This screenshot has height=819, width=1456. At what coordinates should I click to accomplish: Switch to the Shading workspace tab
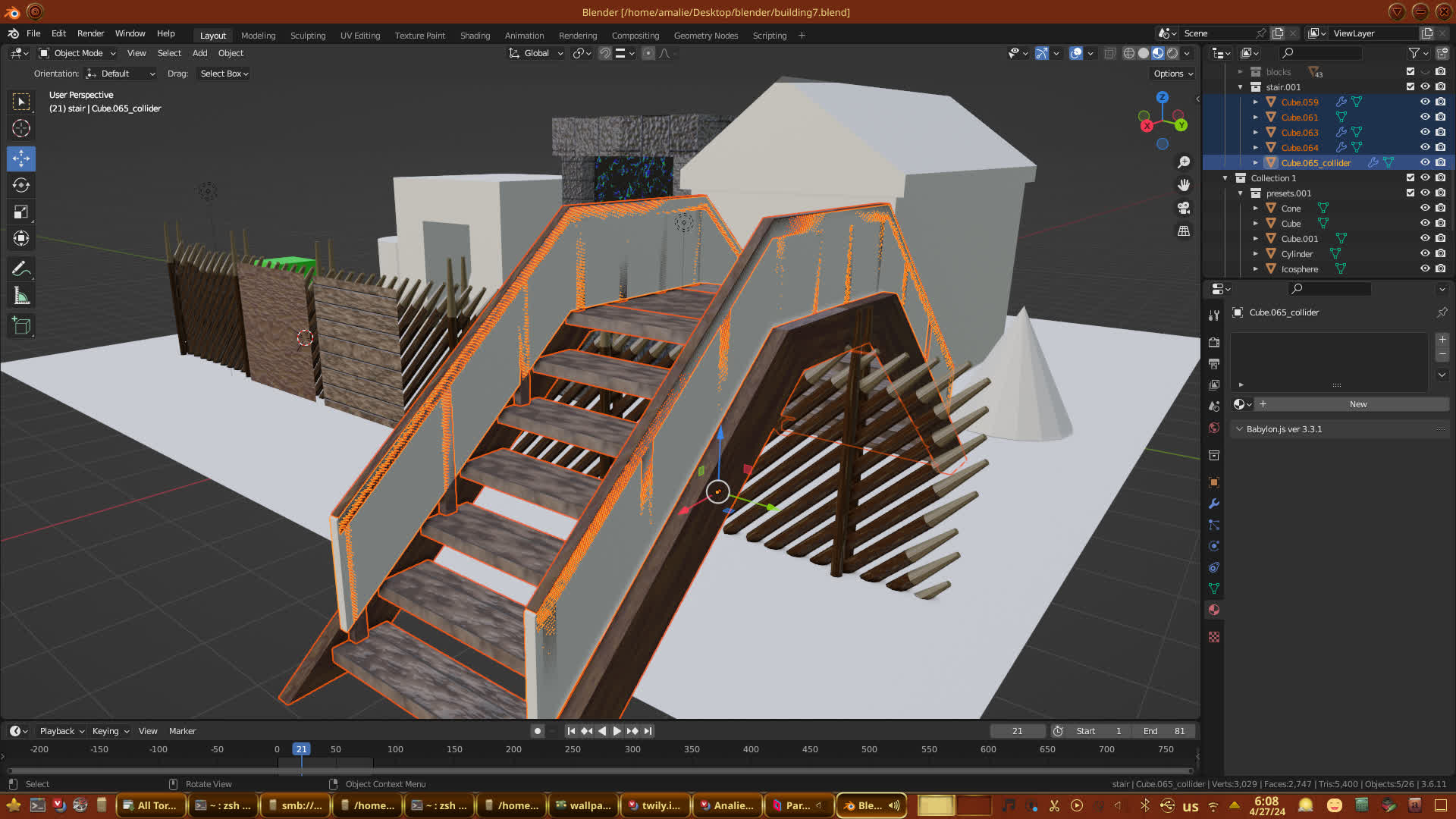[475, 36]
